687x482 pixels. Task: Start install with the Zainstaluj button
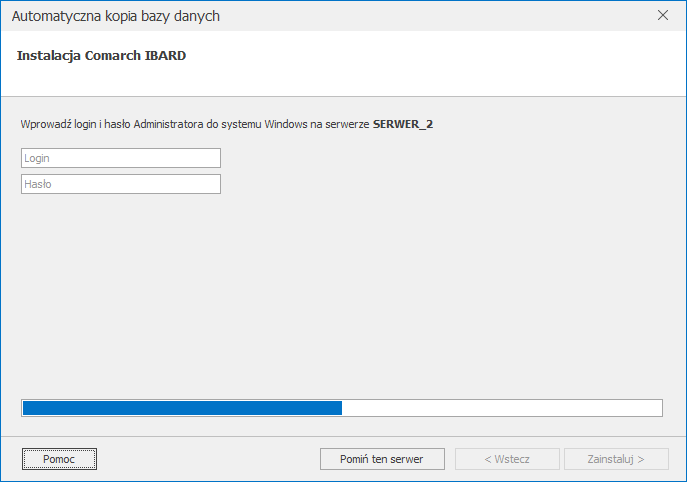pos(616,459)
